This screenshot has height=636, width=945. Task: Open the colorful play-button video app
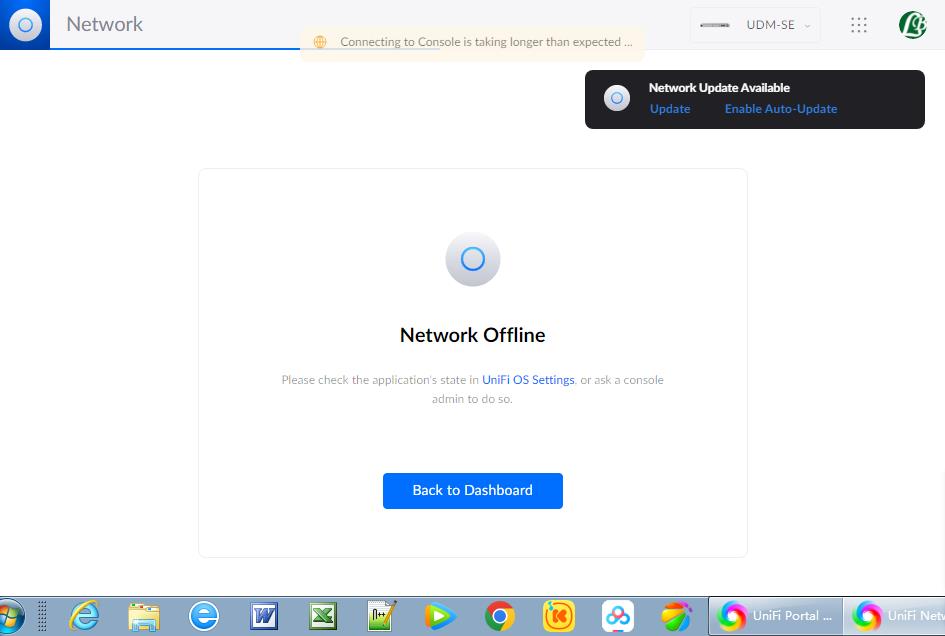point(441,617)
